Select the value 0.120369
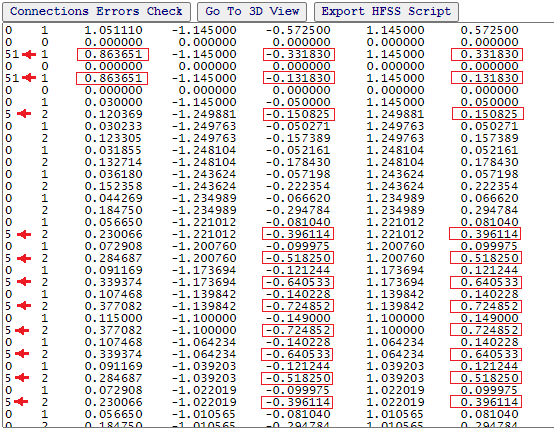Screen dimensions: 554x430 click(x=113, y=114)
